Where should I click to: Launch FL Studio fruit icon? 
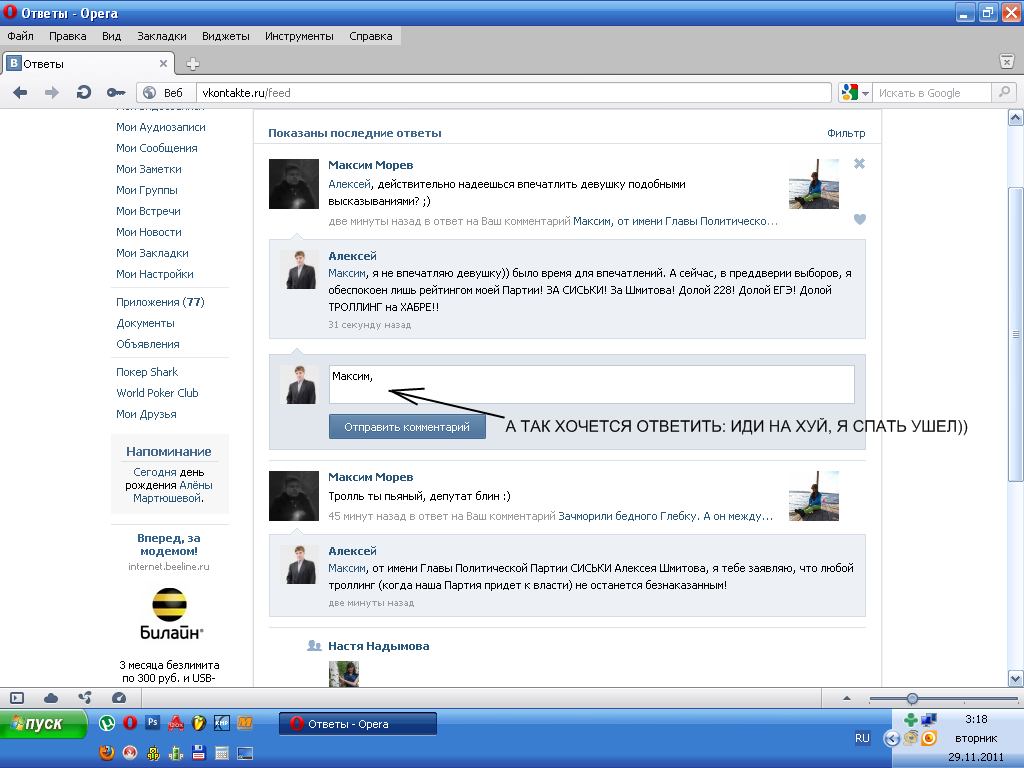coord(199,723)
